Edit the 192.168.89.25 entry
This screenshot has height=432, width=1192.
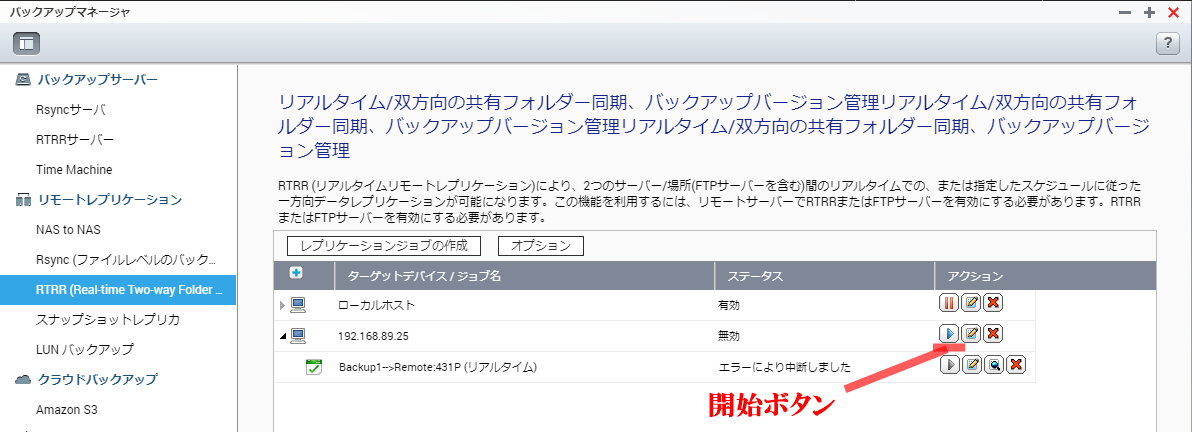[971, 333]
